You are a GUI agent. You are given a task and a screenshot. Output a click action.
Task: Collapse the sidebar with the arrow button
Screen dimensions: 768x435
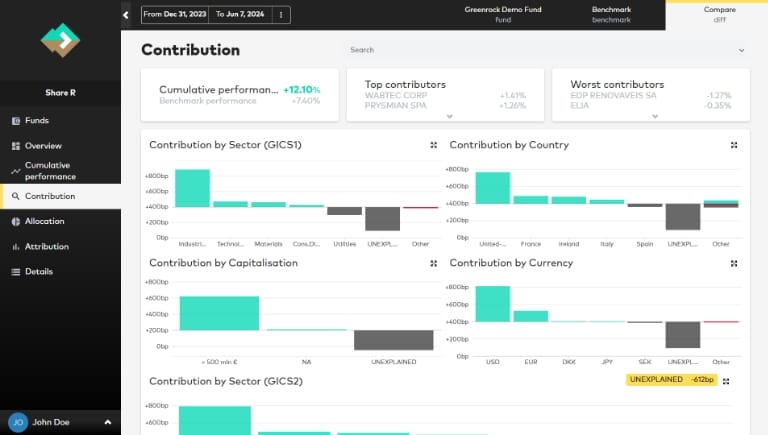[126, 15]
